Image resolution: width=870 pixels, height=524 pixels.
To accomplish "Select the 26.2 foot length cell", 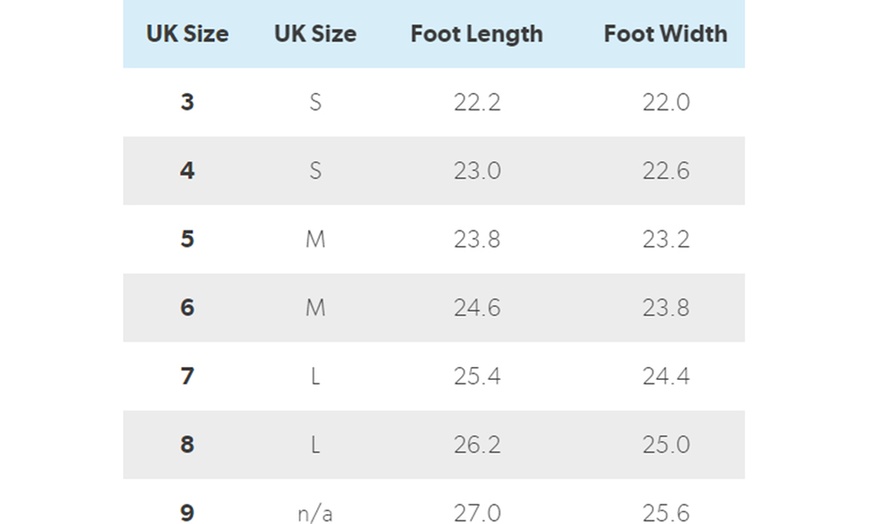I will 477,445.
